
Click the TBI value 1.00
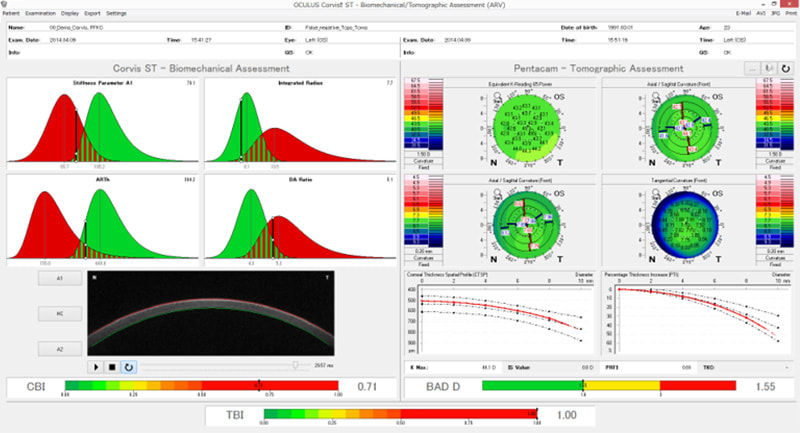click(566, 415)
